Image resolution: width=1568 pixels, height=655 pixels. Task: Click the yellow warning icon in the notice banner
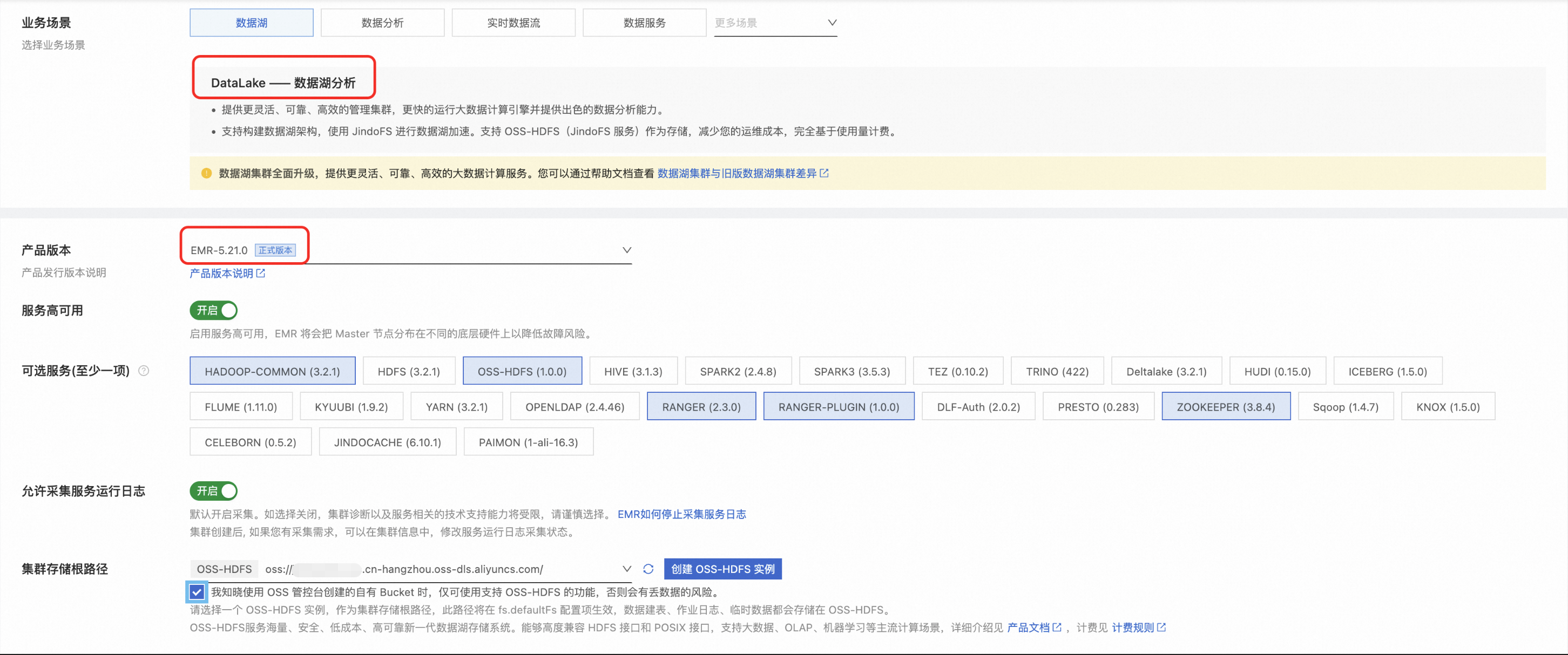(x=206, y=173)
